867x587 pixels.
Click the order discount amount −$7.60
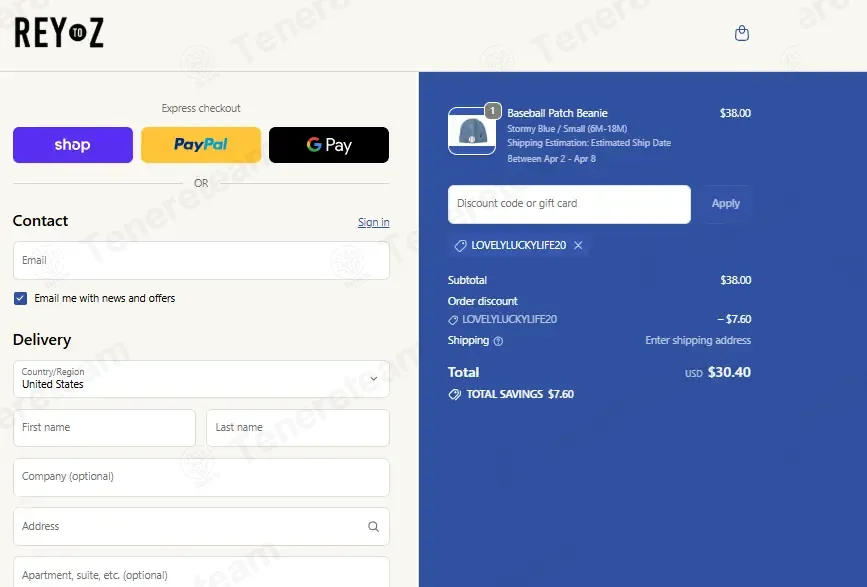734,319
